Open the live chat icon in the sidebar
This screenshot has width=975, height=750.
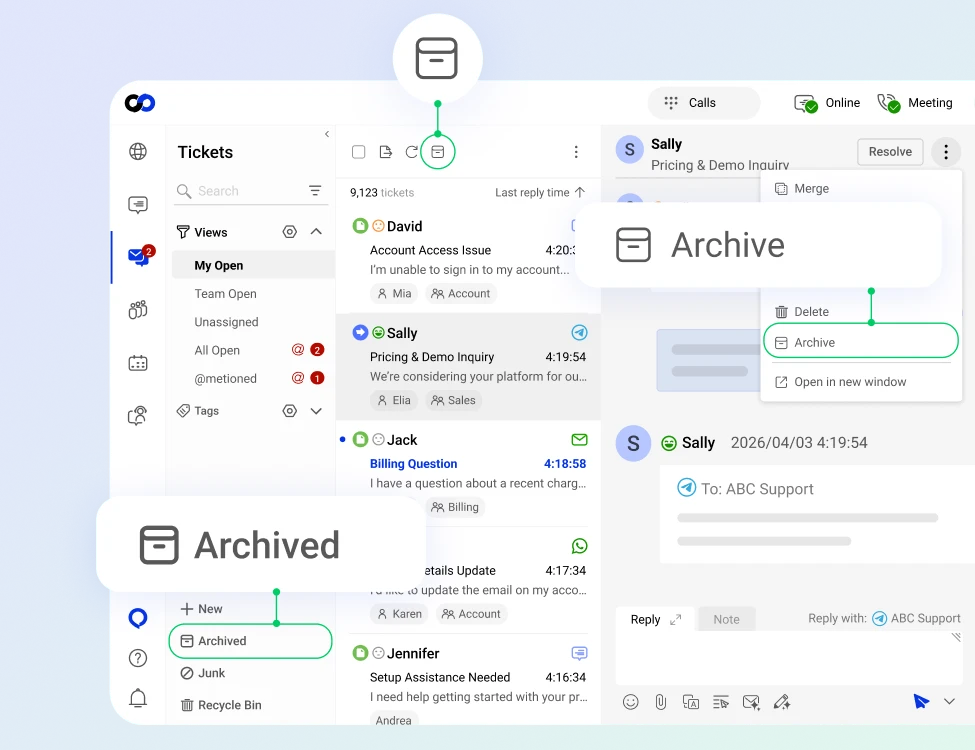tap(137, 205)
